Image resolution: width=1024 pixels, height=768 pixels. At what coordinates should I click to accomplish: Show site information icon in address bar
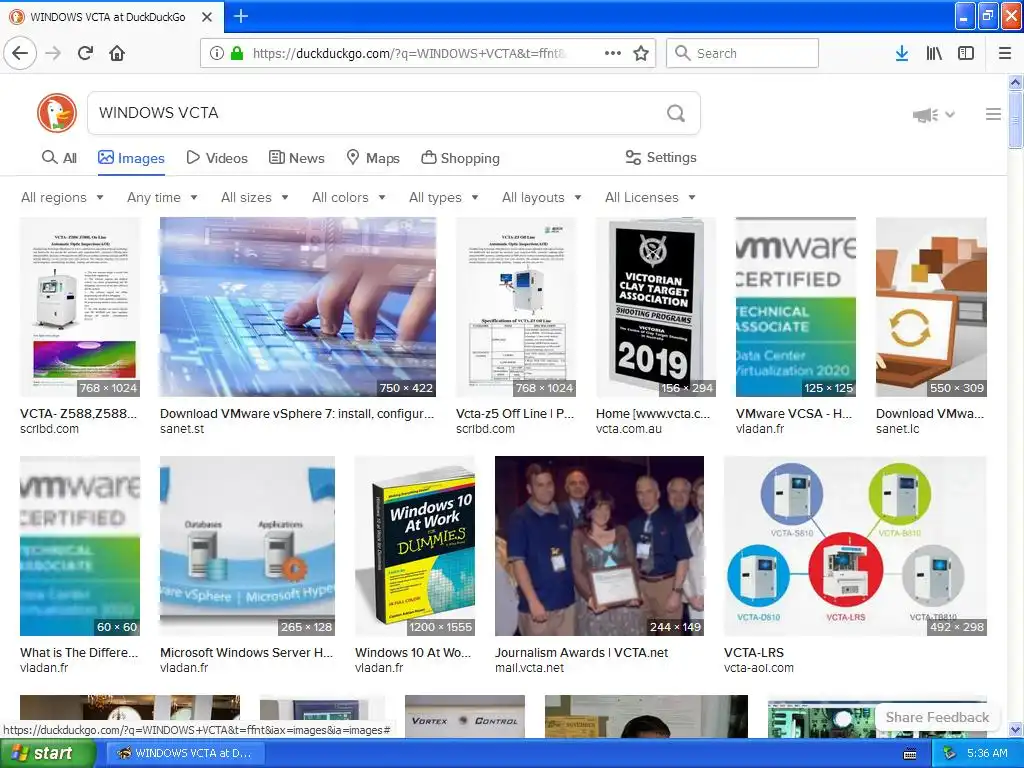tap(217, 53)
